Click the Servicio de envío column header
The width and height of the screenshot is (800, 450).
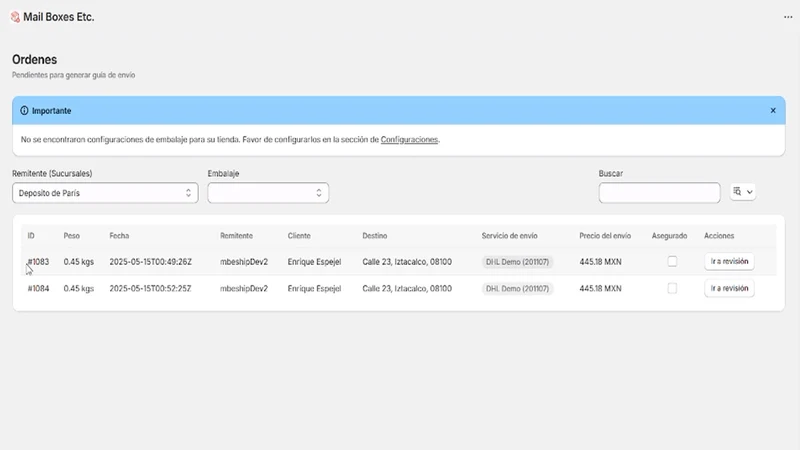tap(509, 236)
